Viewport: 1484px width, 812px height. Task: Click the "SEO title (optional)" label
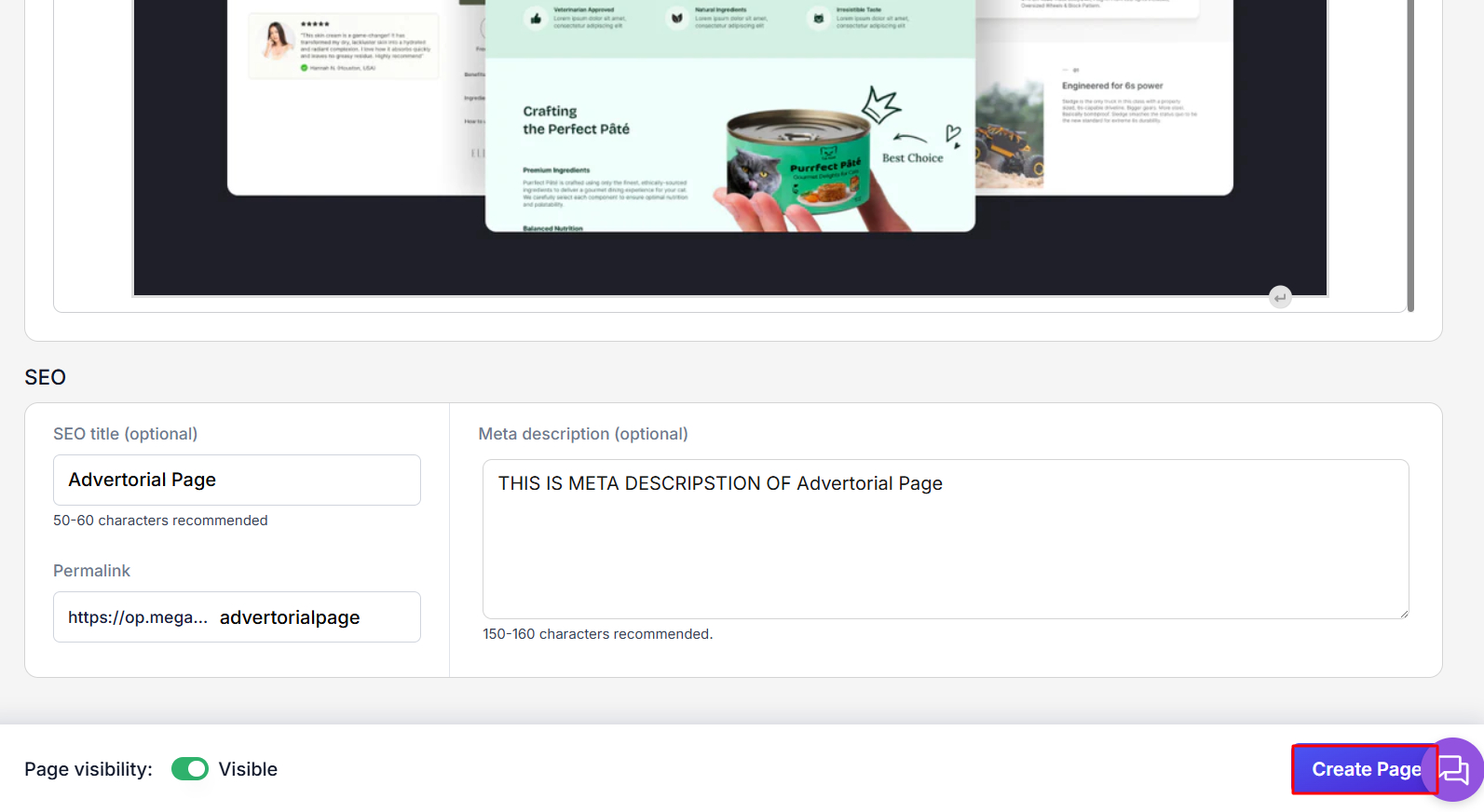coord(125,434)
